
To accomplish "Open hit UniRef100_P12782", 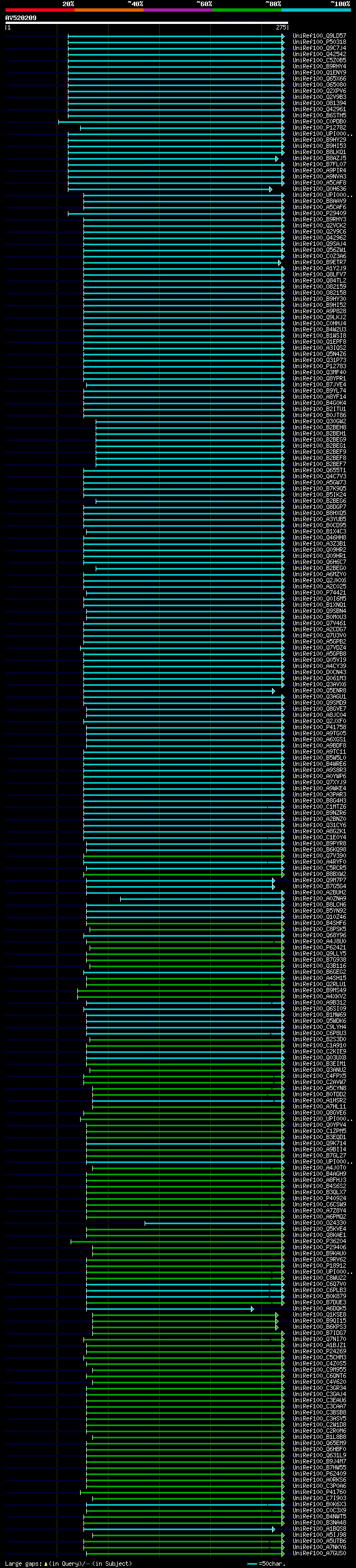I will (319, 128).
